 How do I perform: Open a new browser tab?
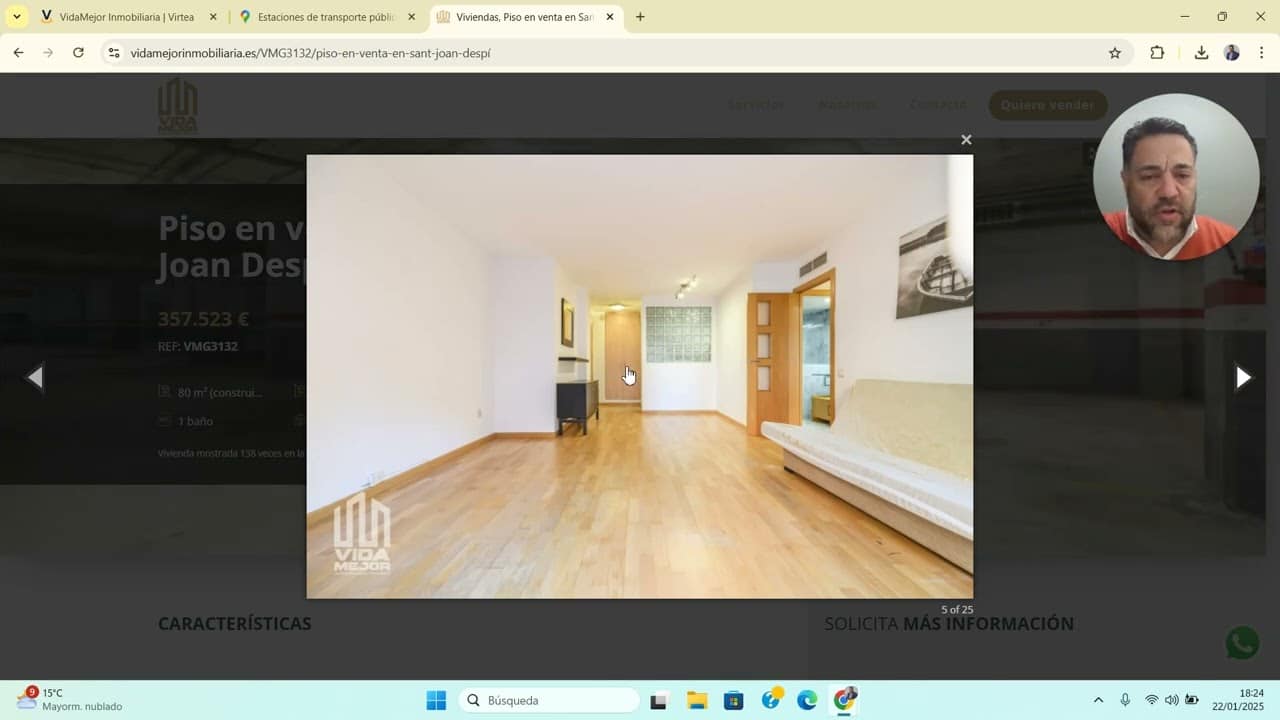click(640, 17)
